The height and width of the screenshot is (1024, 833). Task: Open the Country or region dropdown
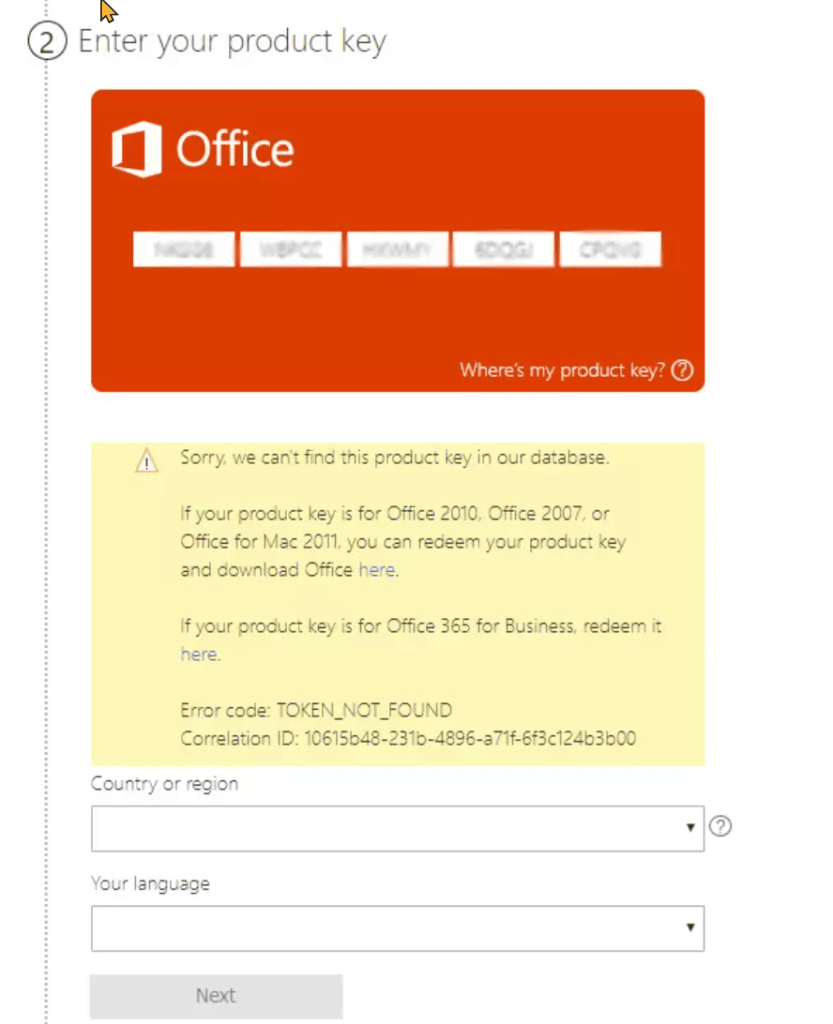(x=398, y=828)
